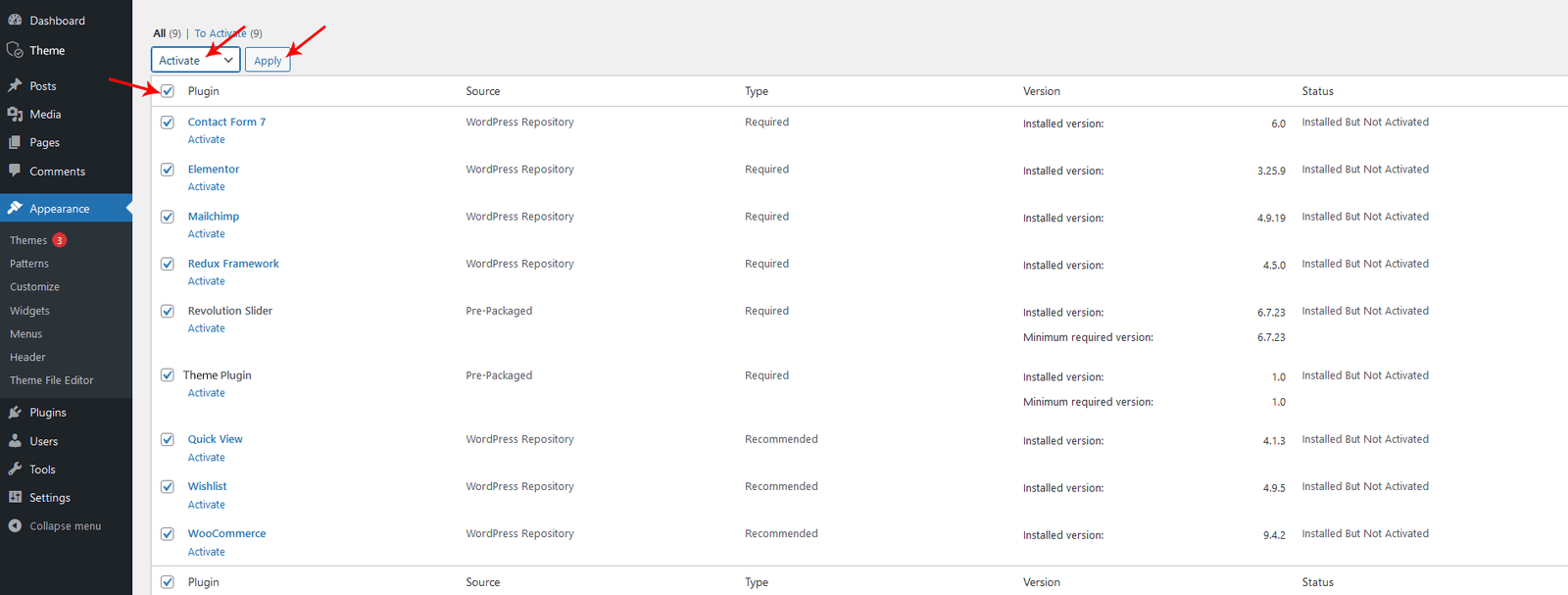
Task: Open the Theme File Editor submenu item
Action: [x=51, y=380]
